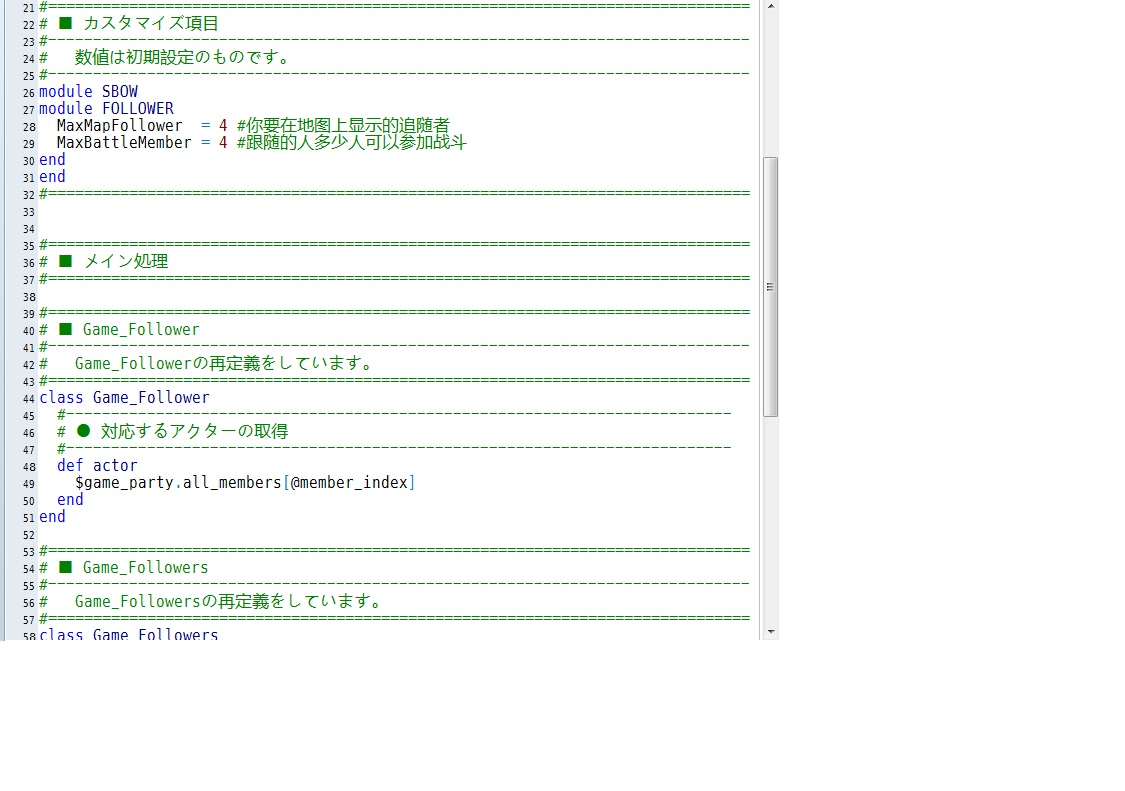Image resolution: width=1125 pixels, height=791 pixels.
Task: Click the comment '数値は初期設定のものです。'
Action: (183, 57)
